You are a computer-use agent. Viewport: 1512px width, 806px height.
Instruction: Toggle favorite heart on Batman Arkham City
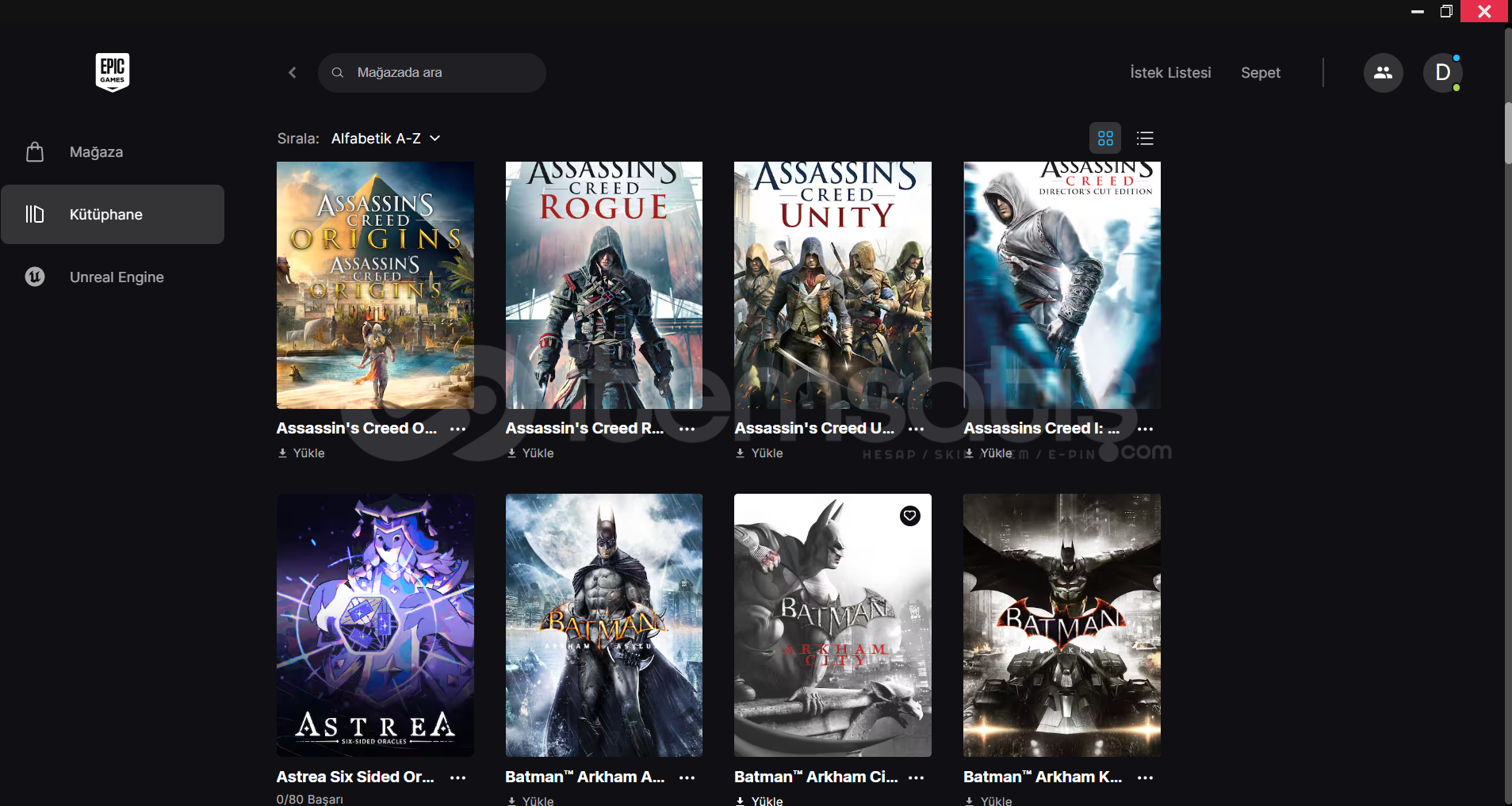tap(910, 516)
